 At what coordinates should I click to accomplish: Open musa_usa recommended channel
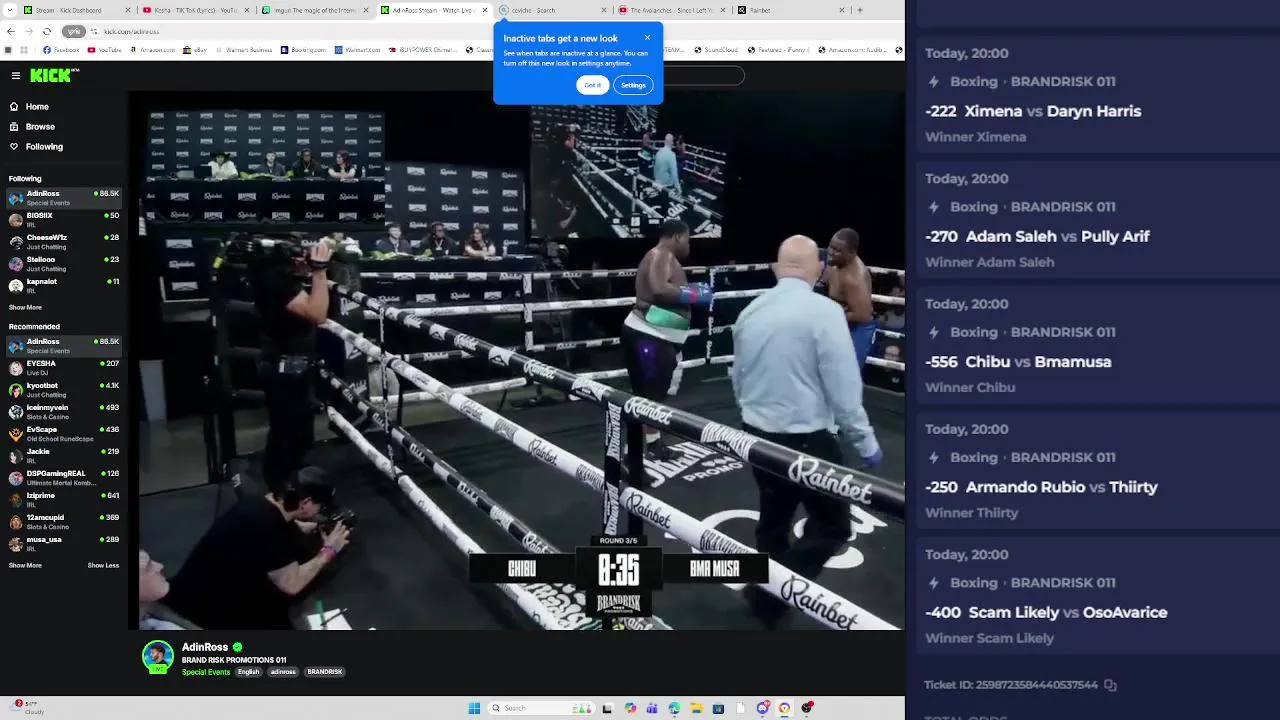click(x=64, y=544)
